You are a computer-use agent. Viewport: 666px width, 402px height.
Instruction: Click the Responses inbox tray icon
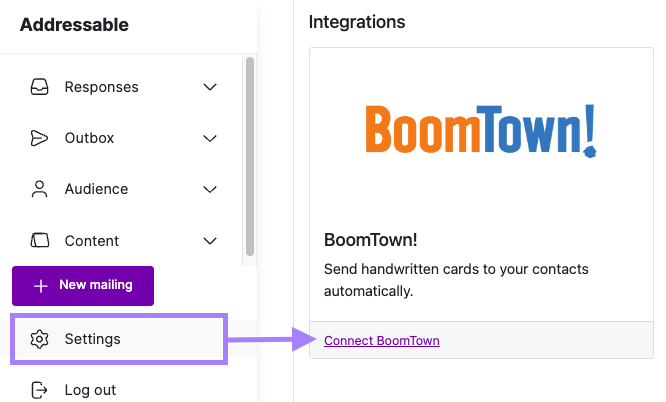(40, 87)
